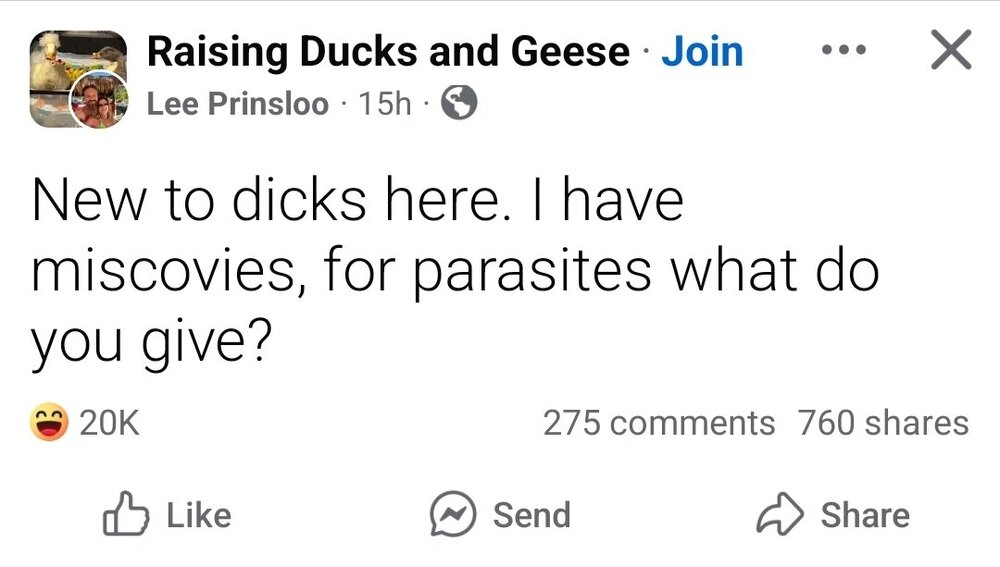Screen dimensions: 1000x567
Task: Open the Raising Ducks and Geese group title
Action: click(x=389, y=51)
